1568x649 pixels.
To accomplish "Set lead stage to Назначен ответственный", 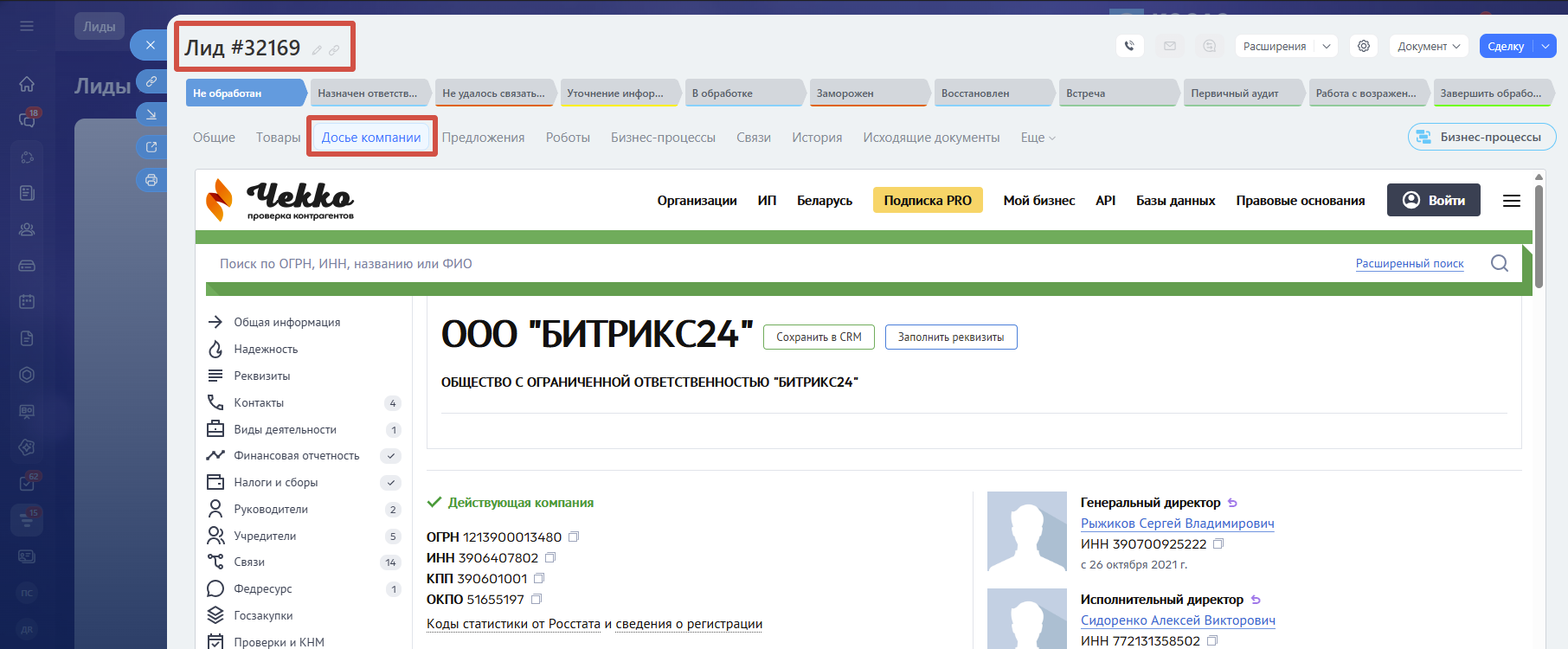I will point(370,93).
